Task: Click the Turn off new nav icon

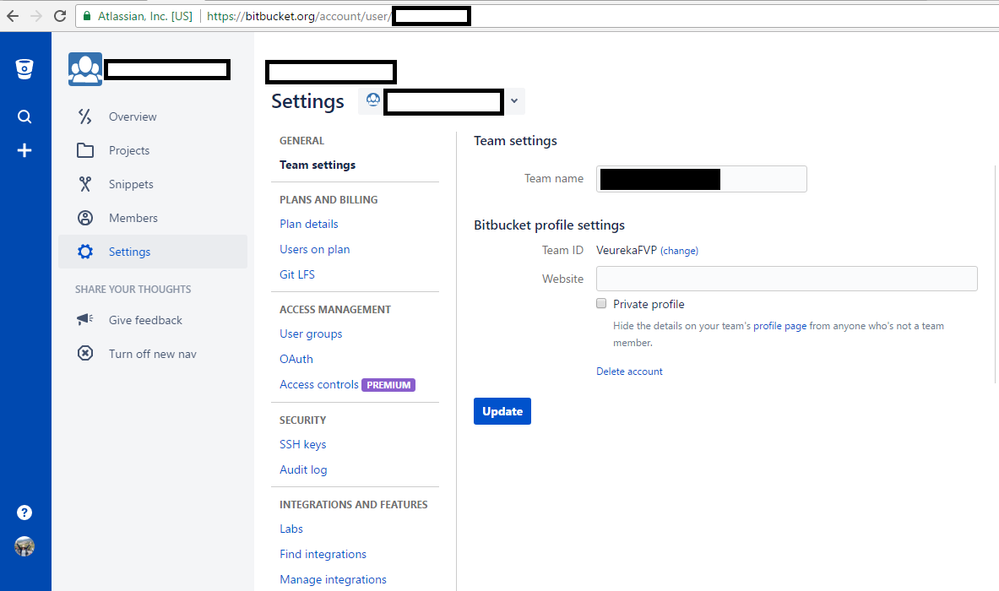Action: coord(85,353)
